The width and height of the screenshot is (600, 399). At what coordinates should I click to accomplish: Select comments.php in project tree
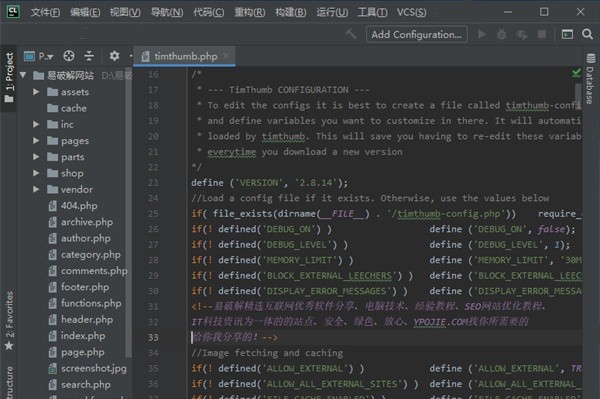(x=94, y=271)
